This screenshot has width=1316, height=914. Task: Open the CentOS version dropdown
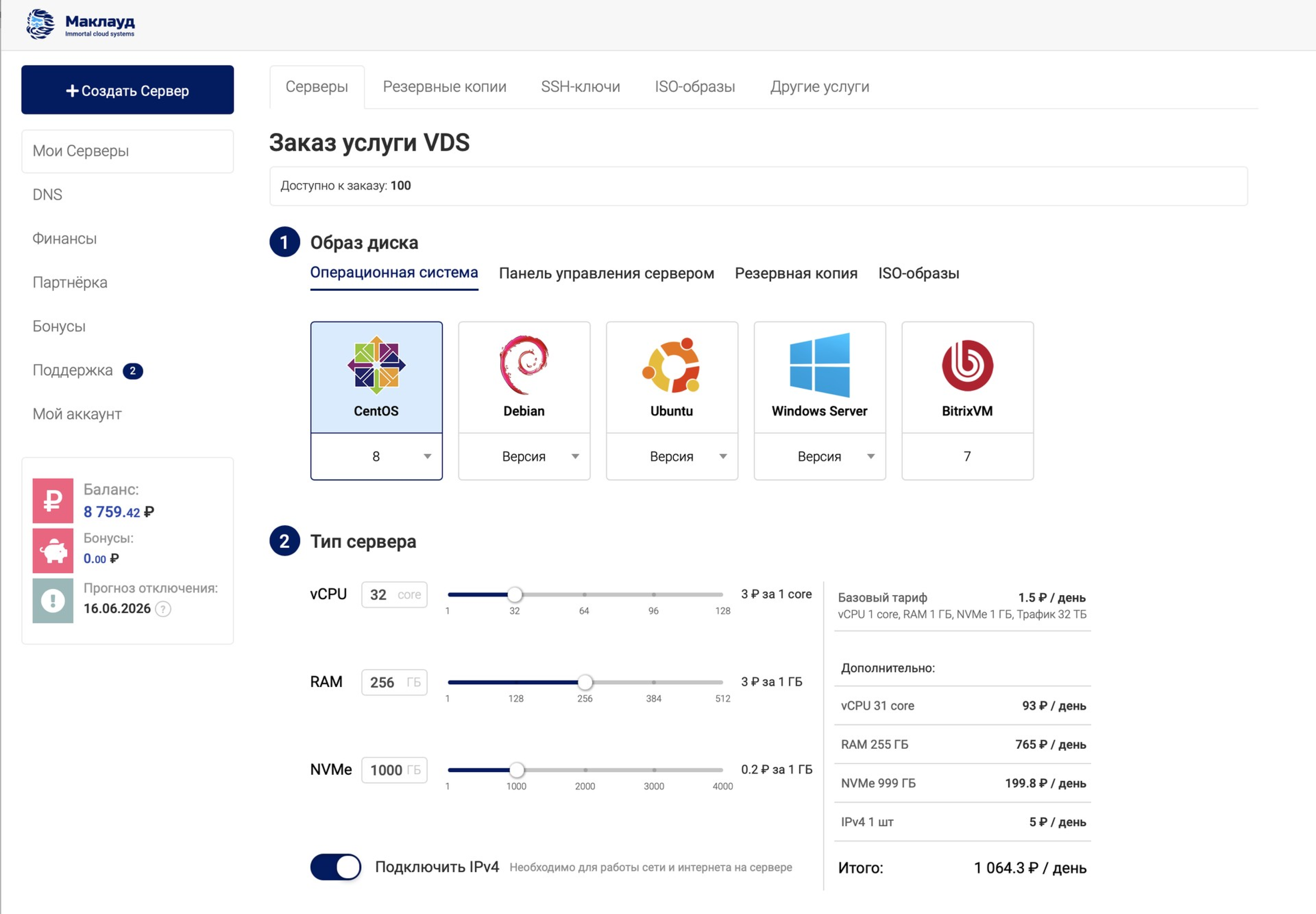pyautogui.click(x=376, y=456)
